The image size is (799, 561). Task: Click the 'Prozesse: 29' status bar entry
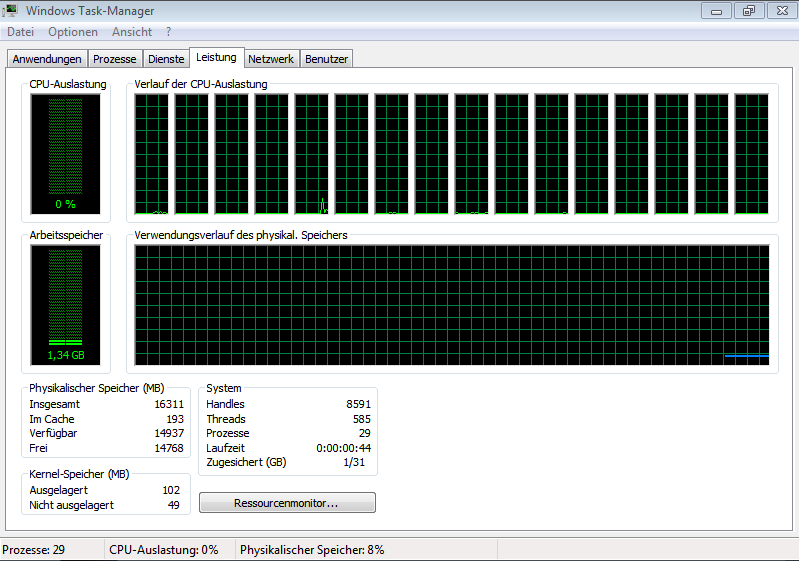pos(34,550)
